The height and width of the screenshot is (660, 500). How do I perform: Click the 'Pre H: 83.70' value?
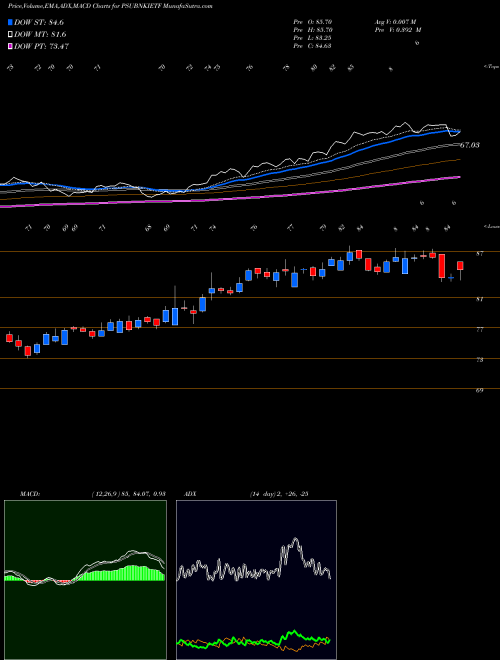[x=313, y=30]
